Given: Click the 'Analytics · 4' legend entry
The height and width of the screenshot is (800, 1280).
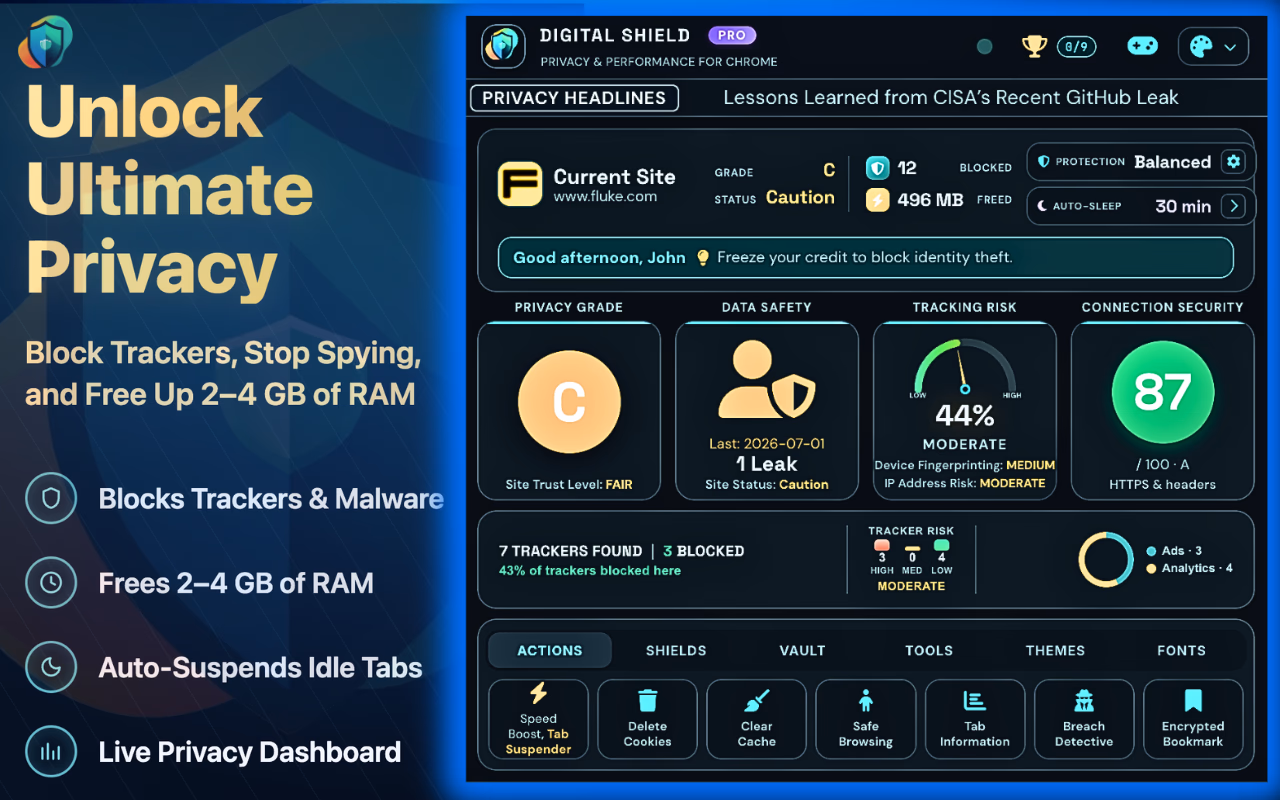Looking at the screenshot, I should click(1189, 568).
